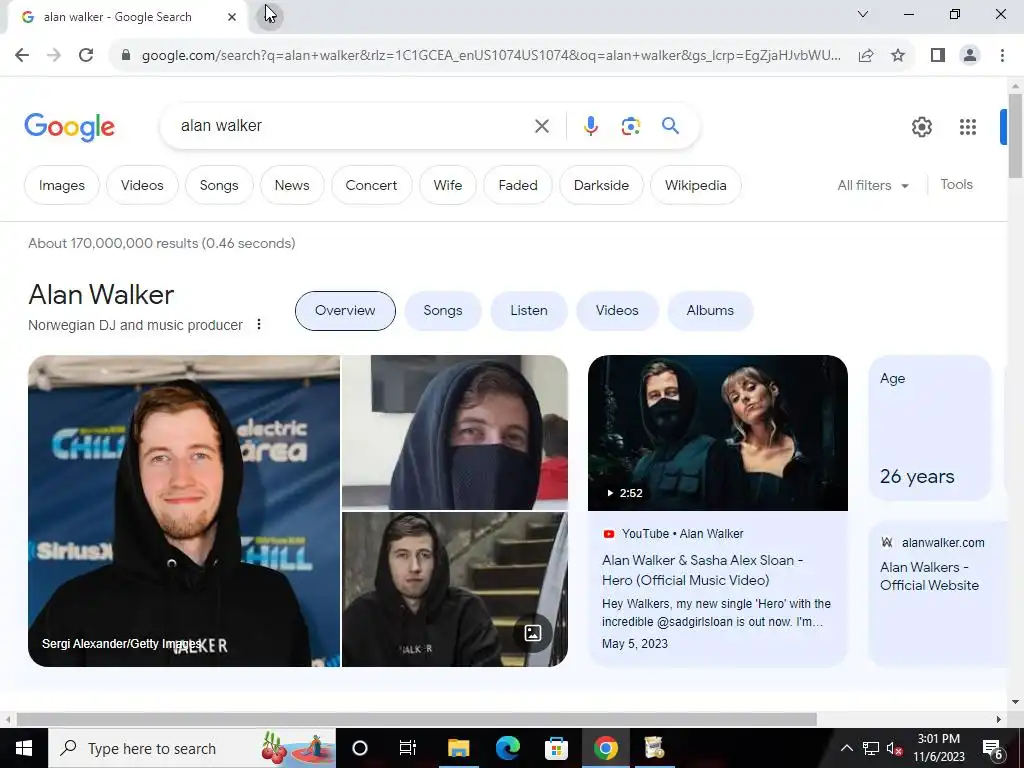The width and height of the screenshot is (1024, 768).
Task: Open the stairway hoodie photo
Action: pyautogui.click(x=455, y=590)
